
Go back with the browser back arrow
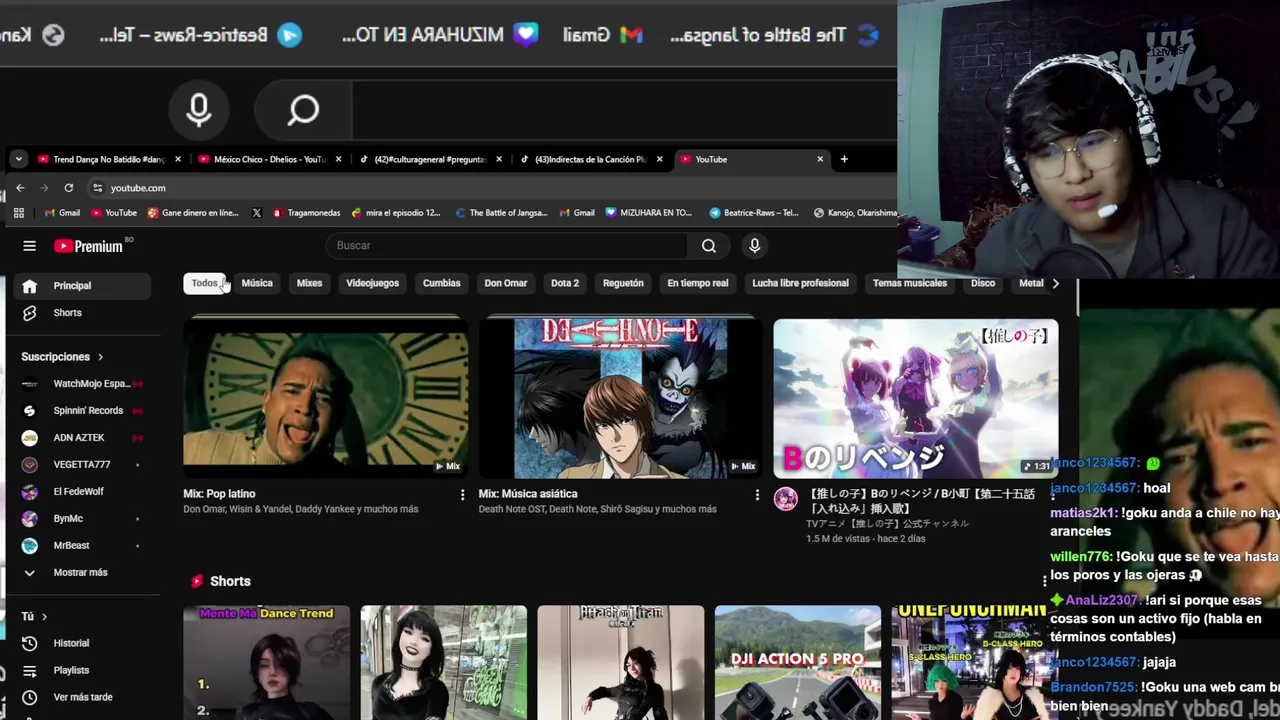[x=20, y=188]
